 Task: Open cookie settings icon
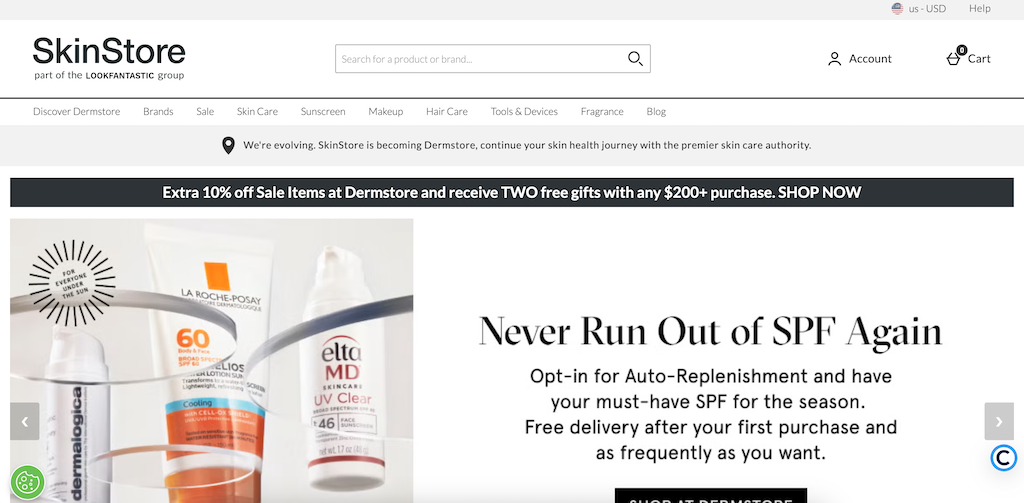point(27,482)
